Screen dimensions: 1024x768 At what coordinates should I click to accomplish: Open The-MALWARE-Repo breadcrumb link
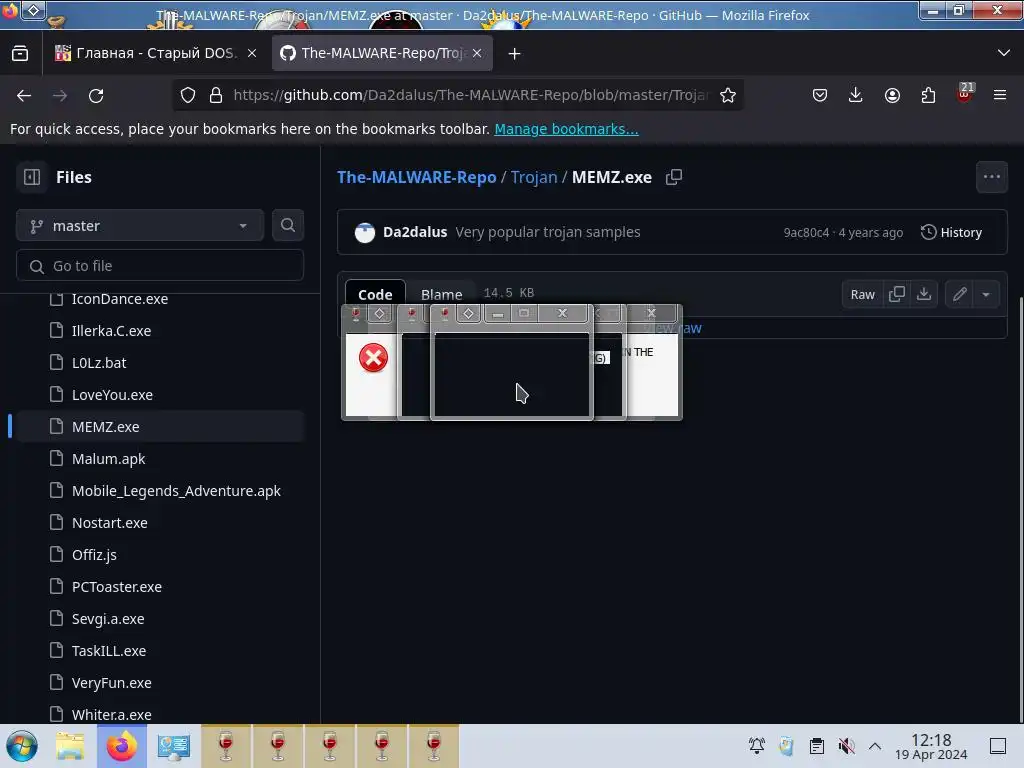pos(417,177)
